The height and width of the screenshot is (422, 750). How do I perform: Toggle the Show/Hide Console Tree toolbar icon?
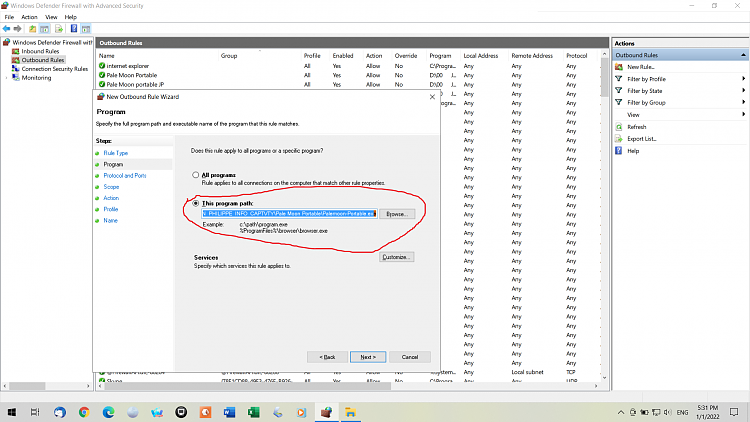pos(44,29)
